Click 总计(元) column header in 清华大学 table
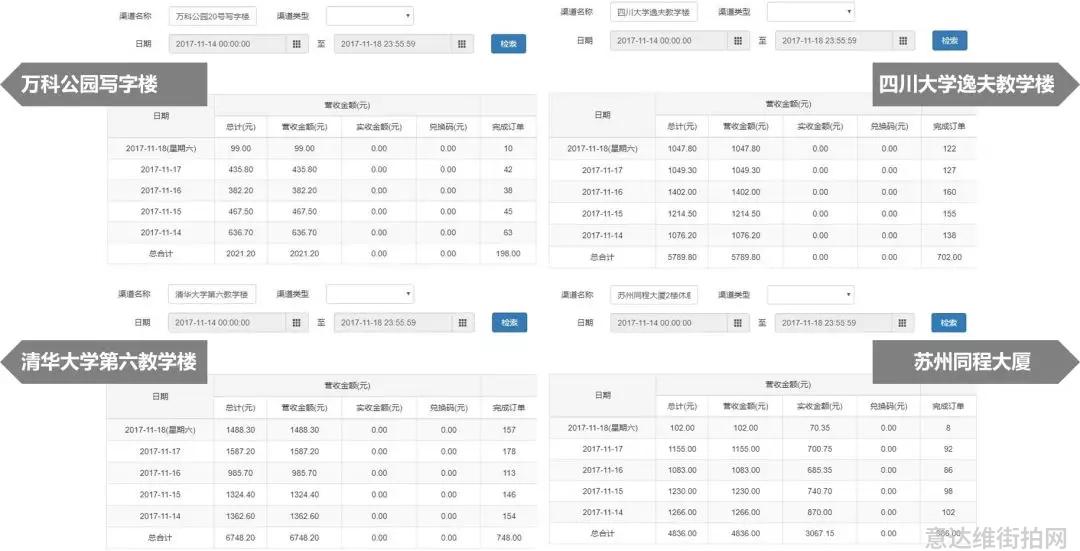Screen dimensions: 1080x551 240,408
